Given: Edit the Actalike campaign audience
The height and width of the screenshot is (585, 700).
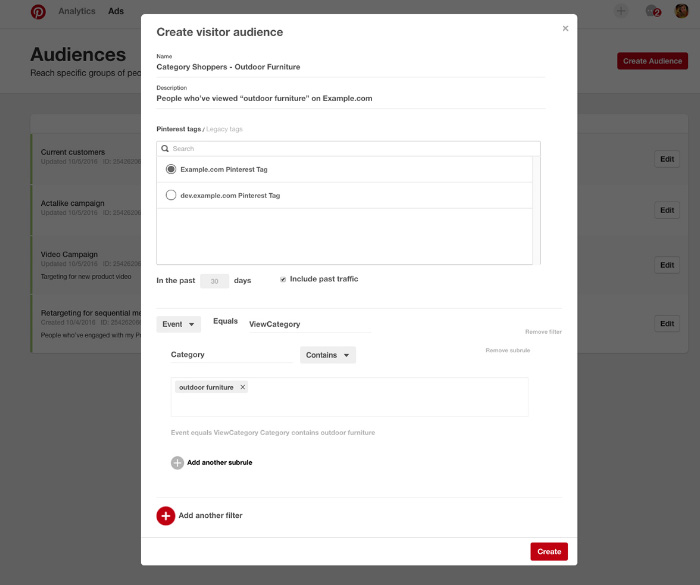Looking at the screenshot, I should [667, 210].
